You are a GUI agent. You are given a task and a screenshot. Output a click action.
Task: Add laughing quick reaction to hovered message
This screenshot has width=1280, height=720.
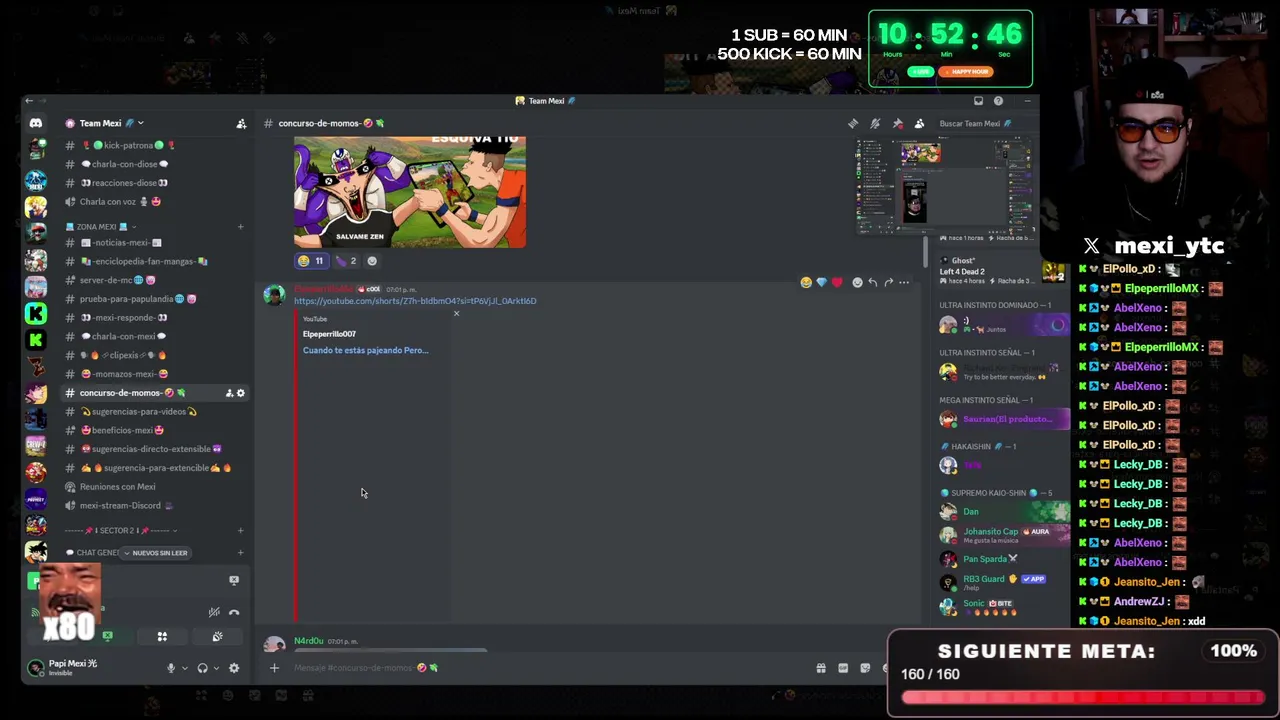click(806, 283)
